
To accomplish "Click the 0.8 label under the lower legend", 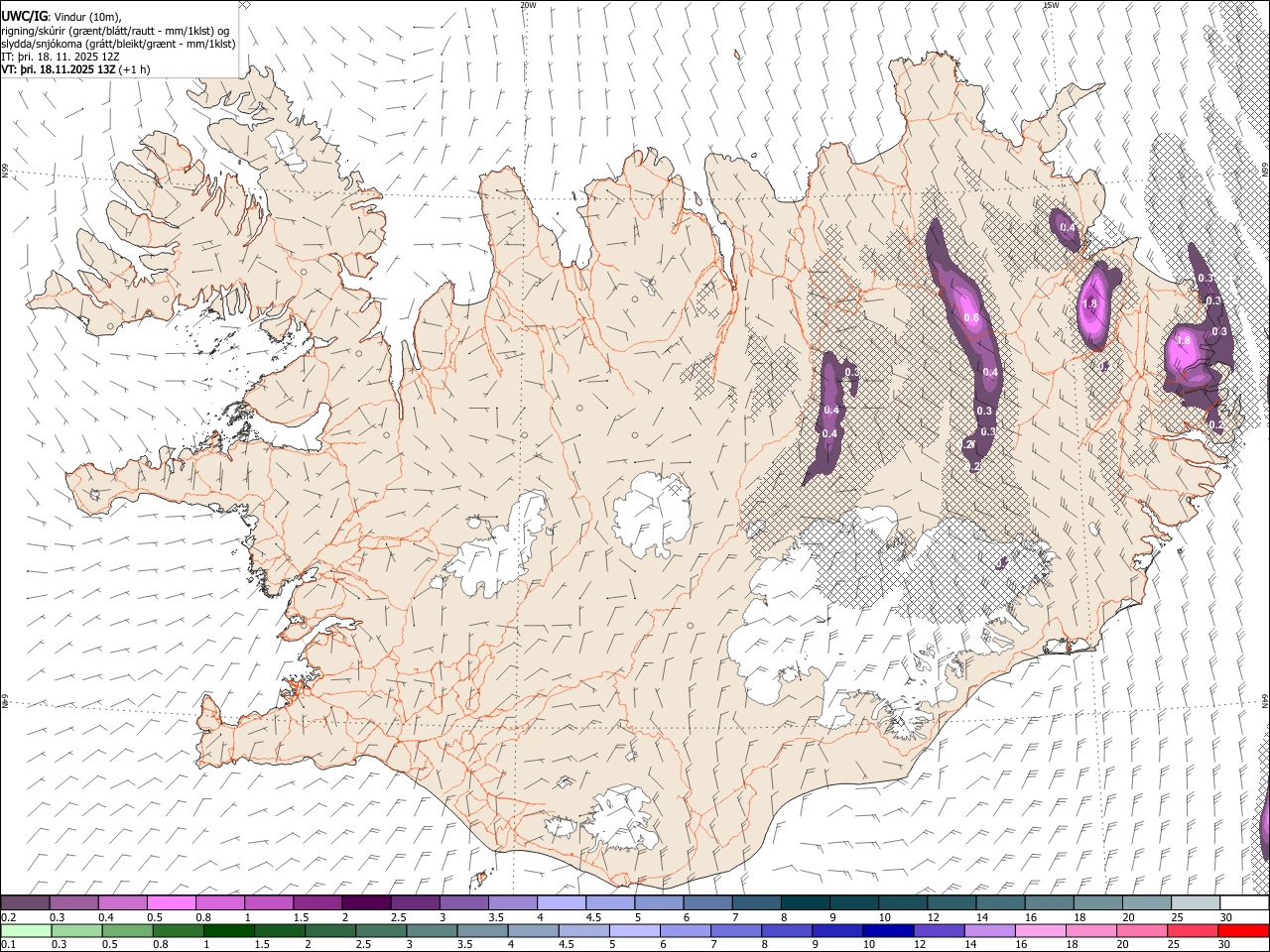I will pyautogui.click(x=161, y=945).
